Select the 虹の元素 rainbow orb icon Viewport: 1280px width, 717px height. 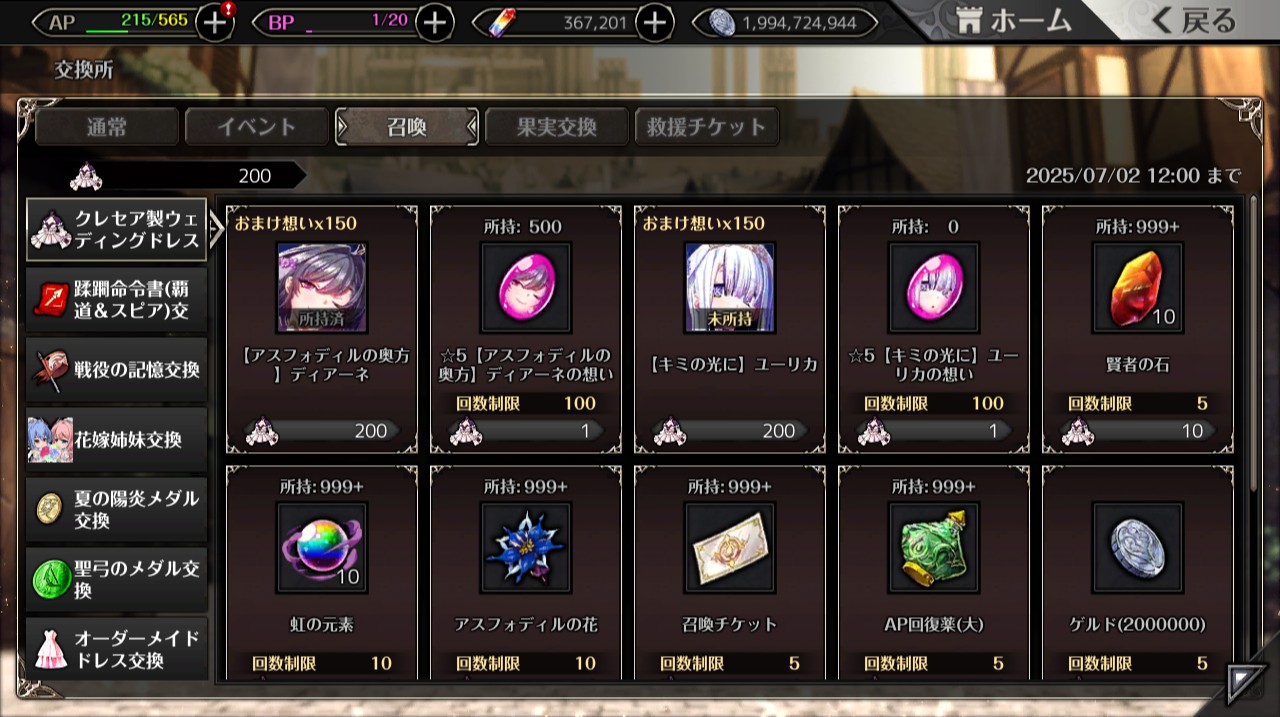322,547
